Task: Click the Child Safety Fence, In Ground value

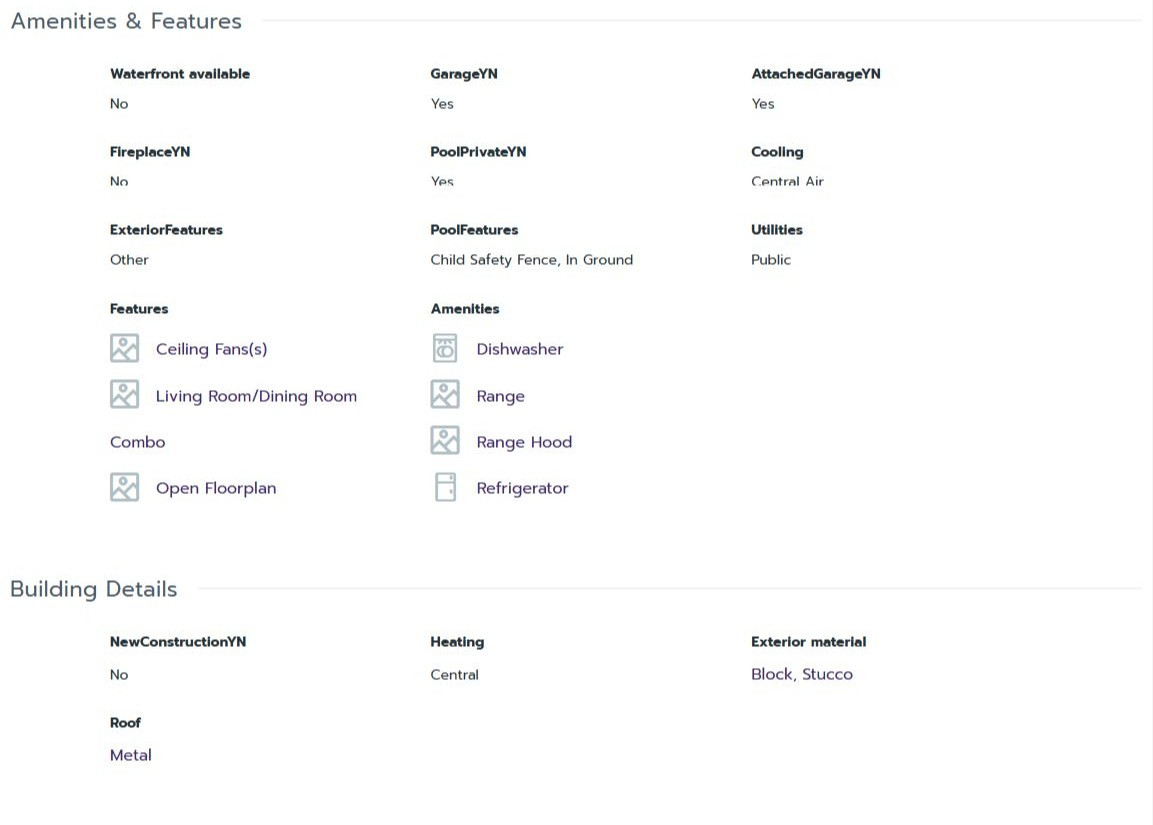Action: [x=531, y=260]
